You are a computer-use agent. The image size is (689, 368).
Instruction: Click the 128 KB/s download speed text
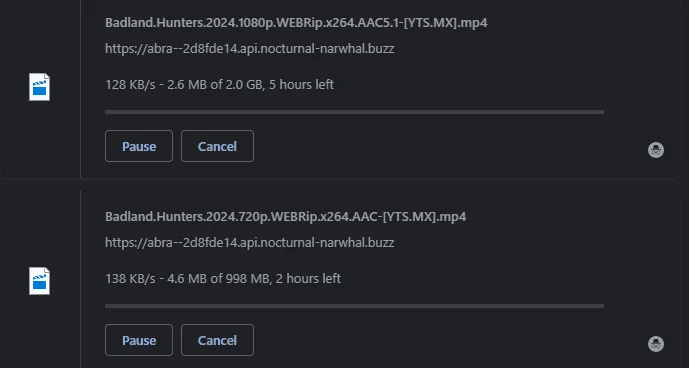coord(131,84)
